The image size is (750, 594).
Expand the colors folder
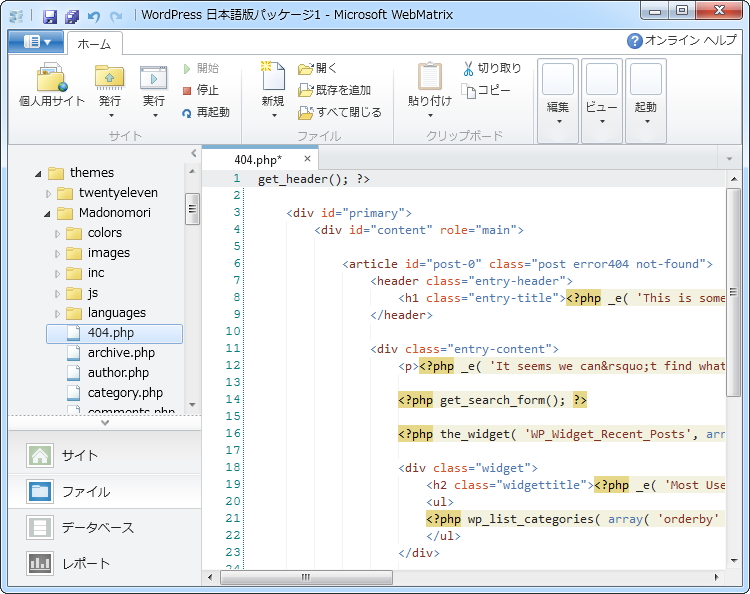[57, 234]
